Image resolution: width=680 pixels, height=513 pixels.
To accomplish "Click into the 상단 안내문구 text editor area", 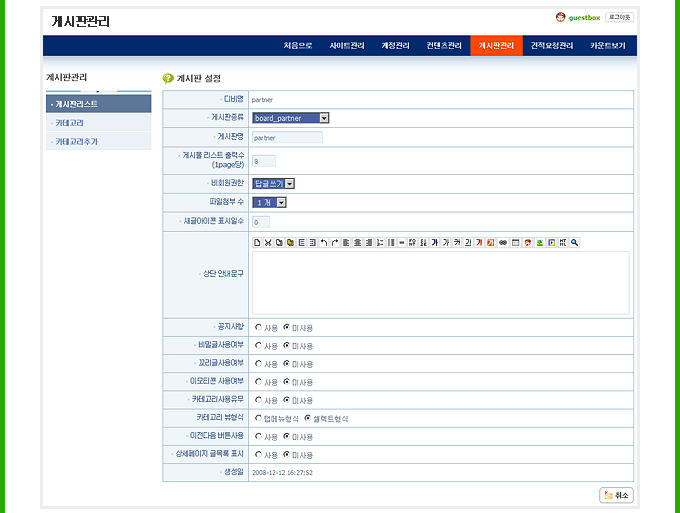I will 440,282.
